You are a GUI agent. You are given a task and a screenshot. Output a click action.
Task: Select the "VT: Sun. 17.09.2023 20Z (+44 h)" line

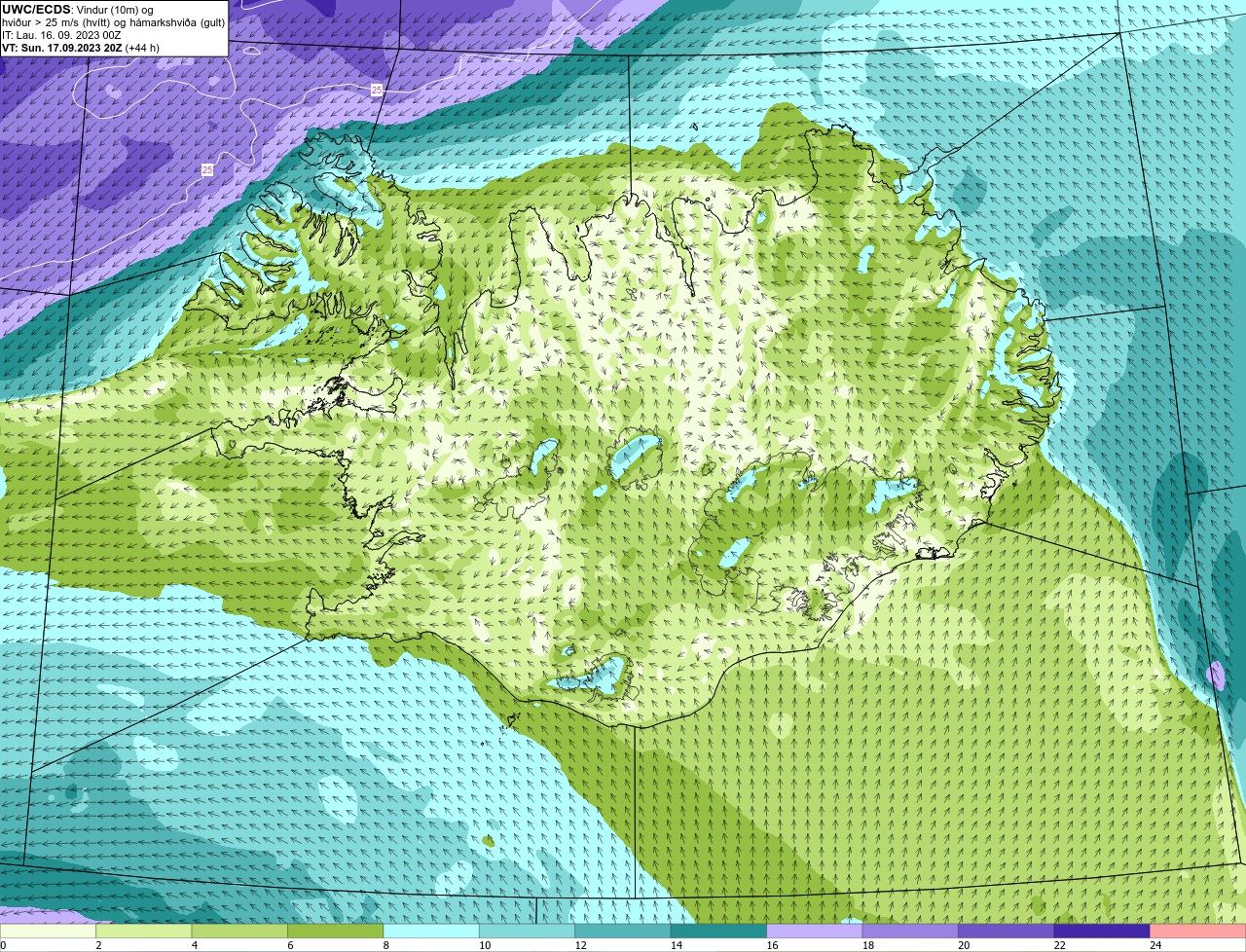tap(81, 48)
